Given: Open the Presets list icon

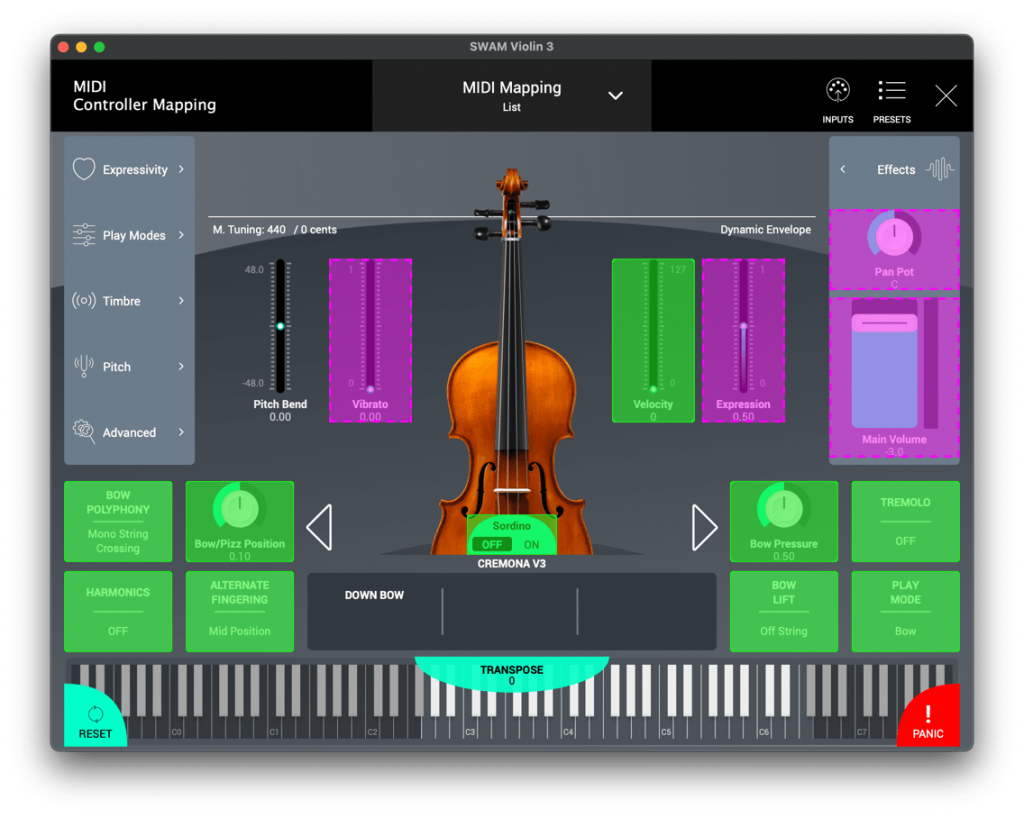Looking at the screenshot, I should (891, 91).
